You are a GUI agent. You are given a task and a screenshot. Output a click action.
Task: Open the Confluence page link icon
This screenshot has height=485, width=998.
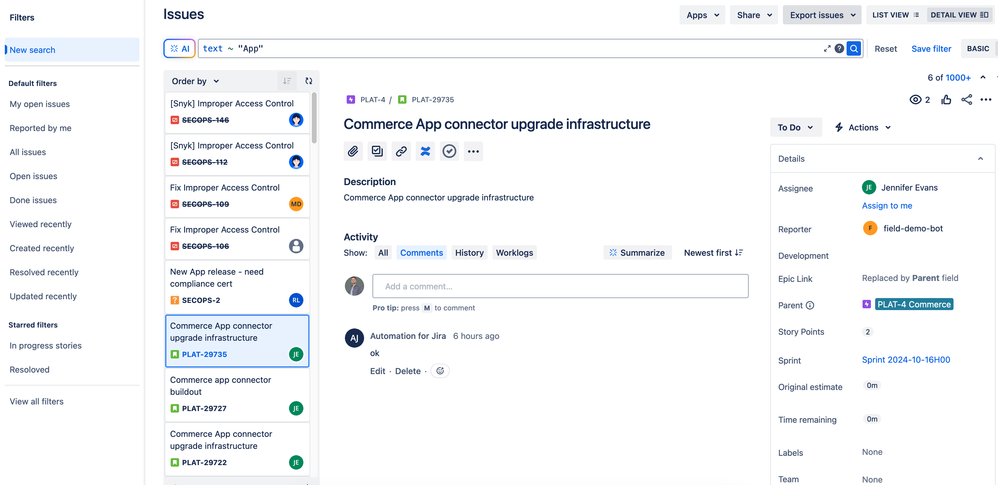[x=425, y=151]
